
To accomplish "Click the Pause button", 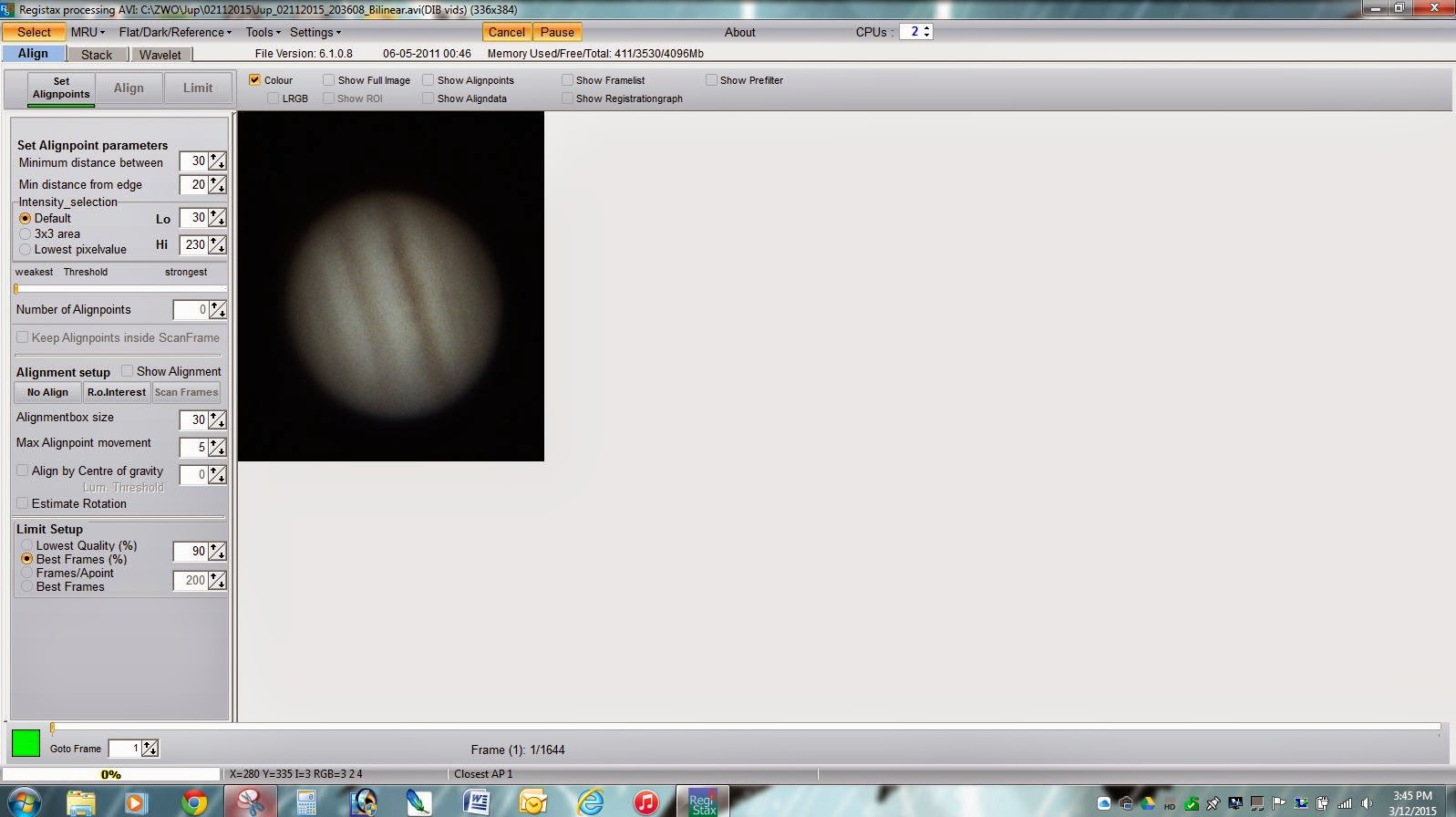I will coord(557,32).
